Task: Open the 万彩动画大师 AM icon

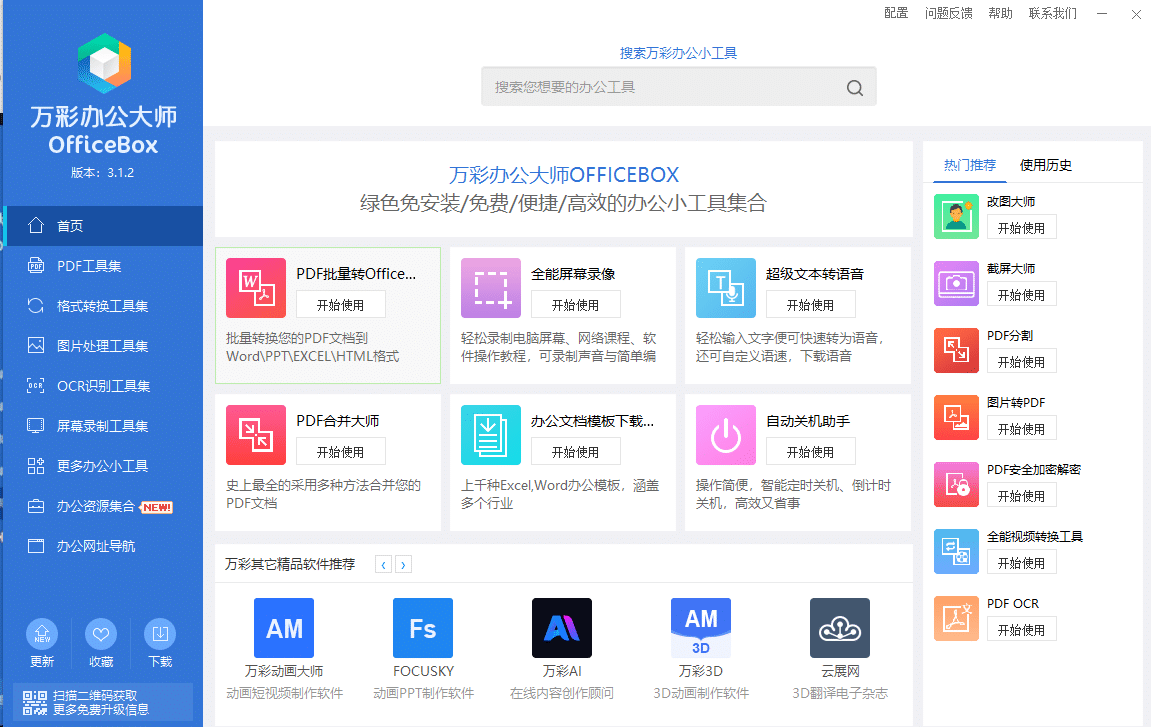Action: (x=283, y=628)
